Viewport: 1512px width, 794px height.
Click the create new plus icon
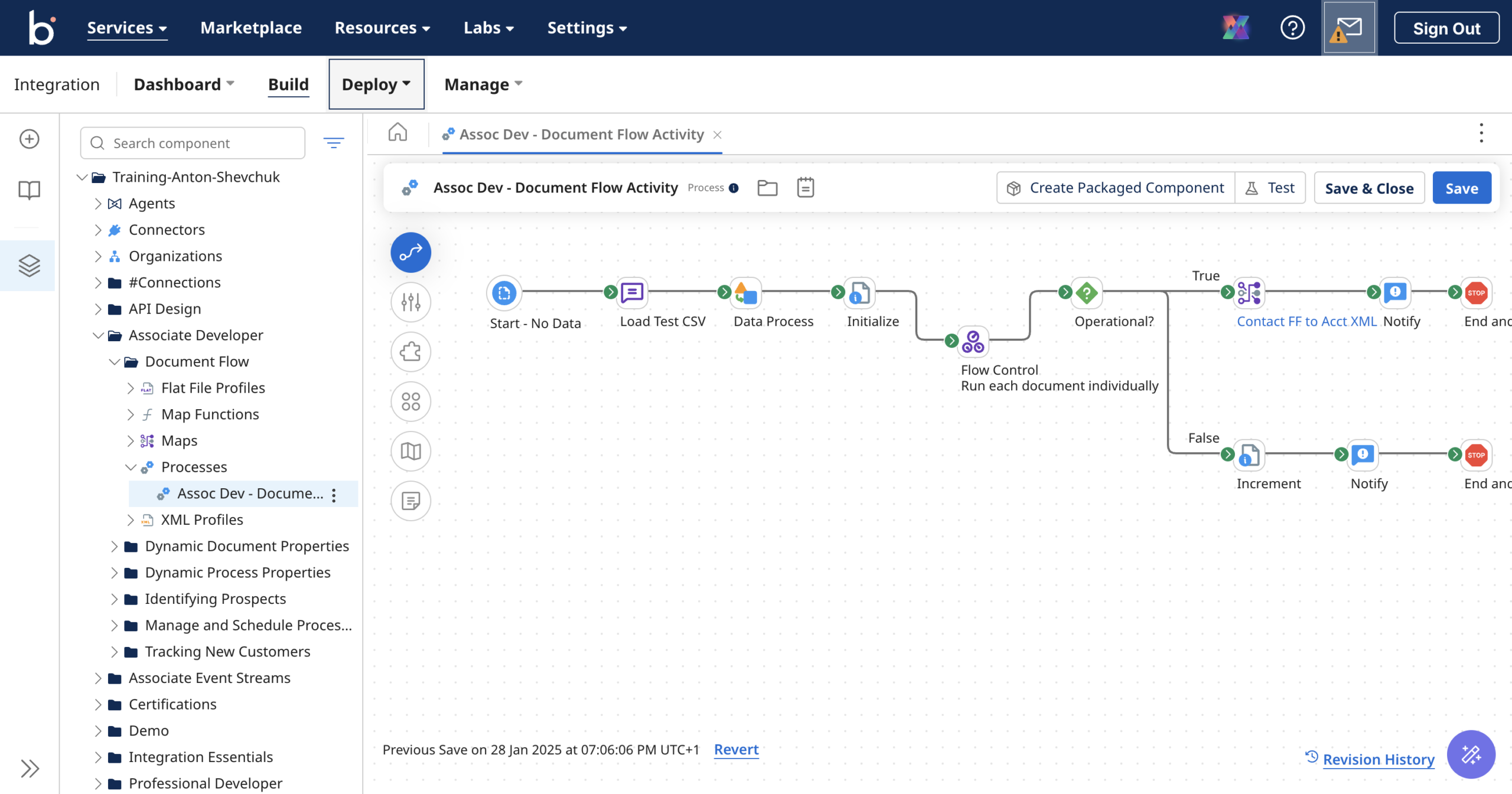click(29, 139)
